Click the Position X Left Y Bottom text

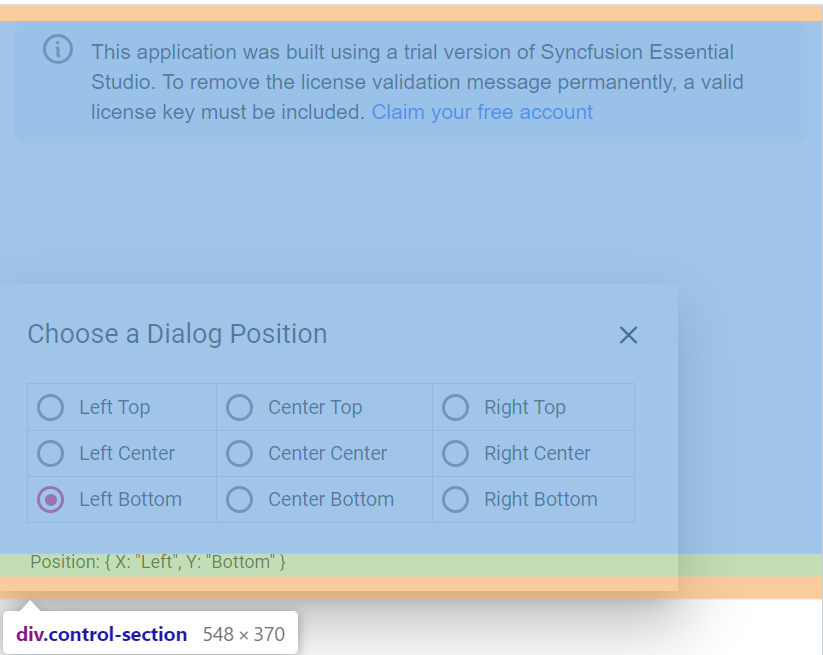pos(158,562)
